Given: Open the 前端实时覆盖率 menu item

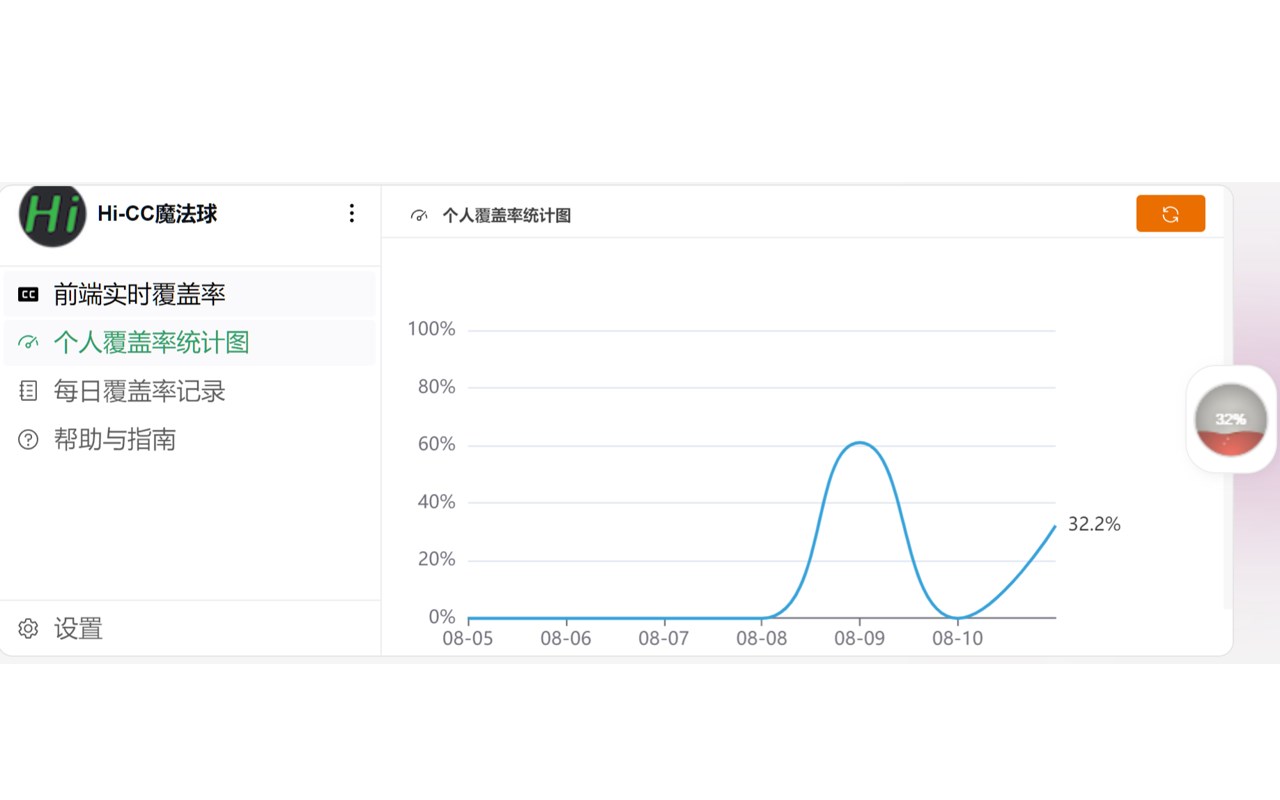Looking at the screenshot, I should click(139, 294).
